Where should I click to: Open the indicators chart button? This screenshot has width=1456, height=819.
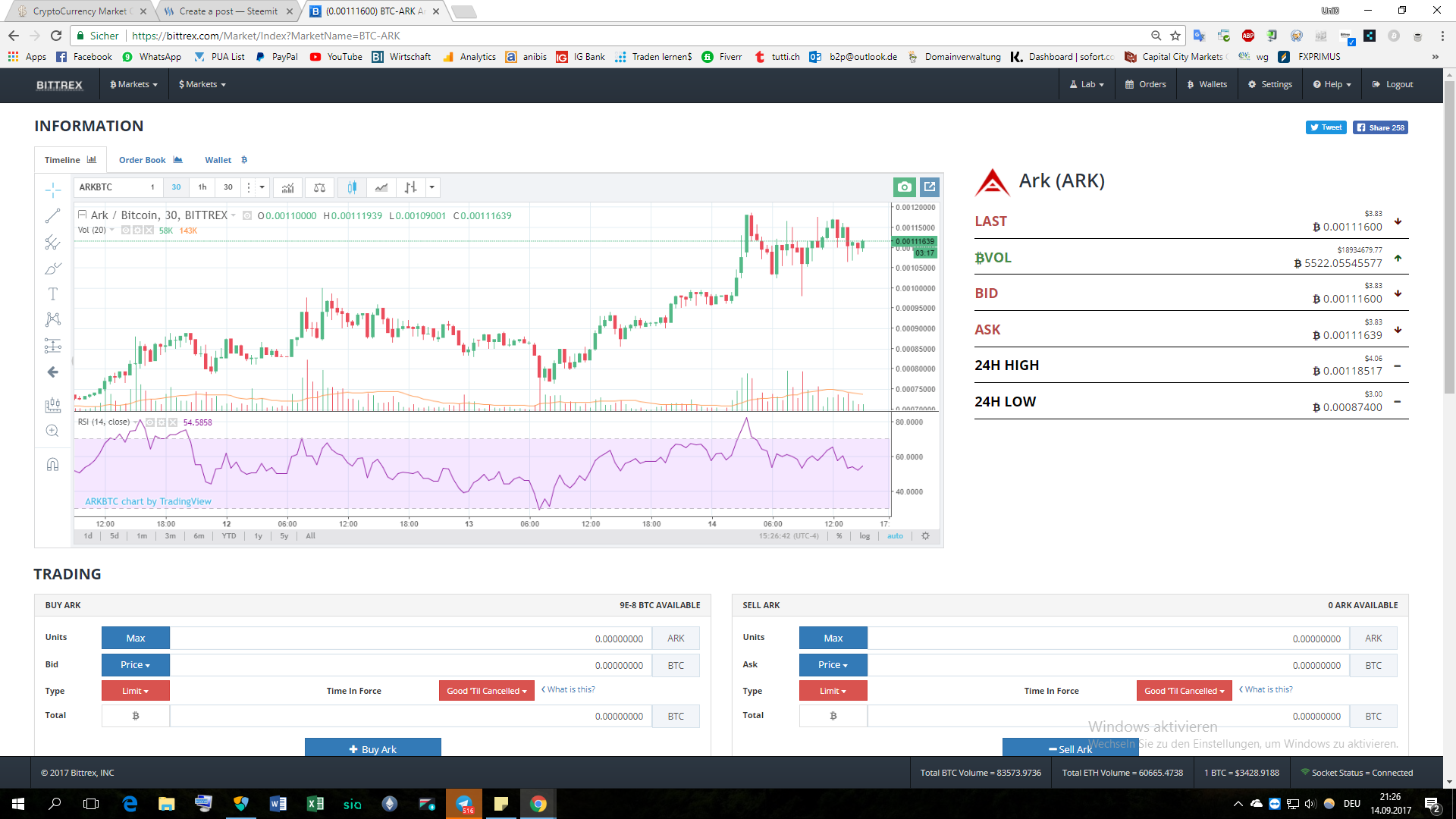coord(288,187)
